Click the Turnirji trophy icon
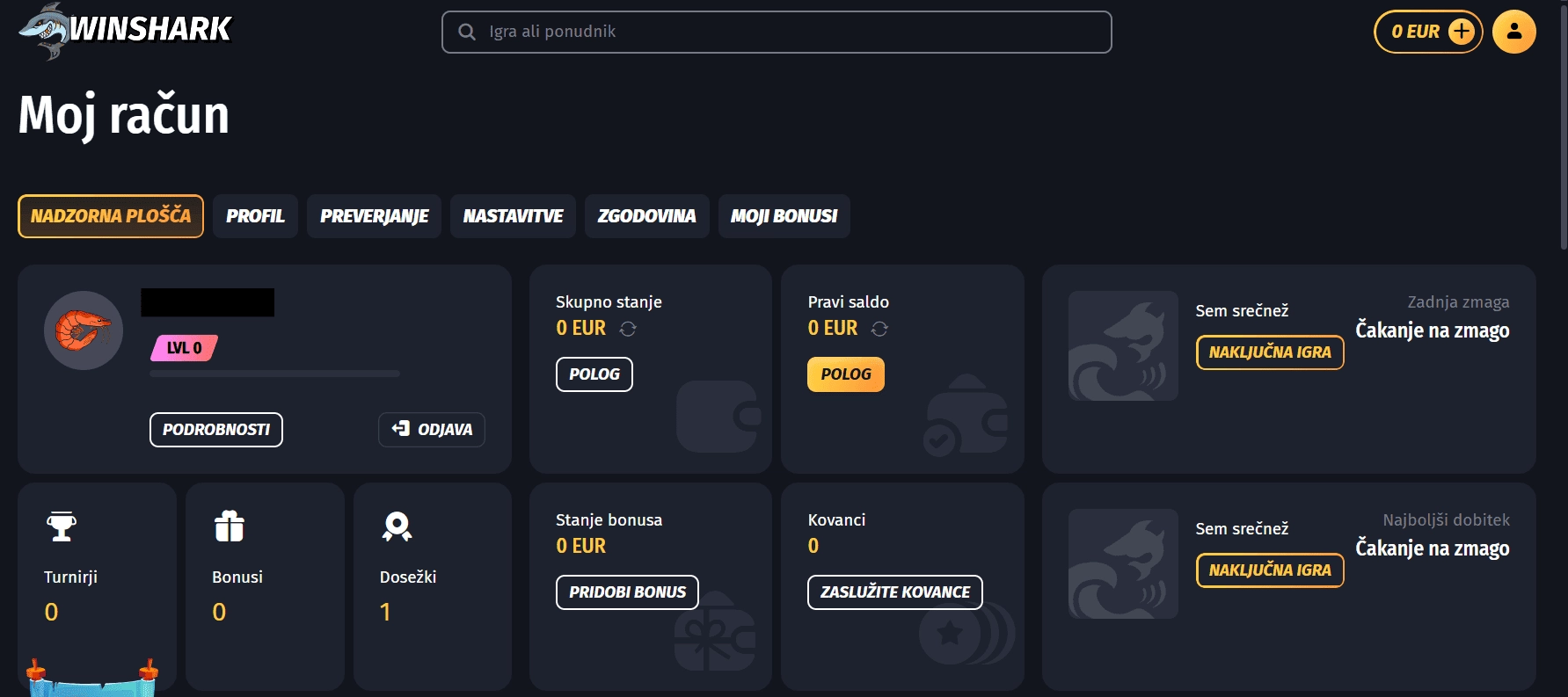The height and width of the screenshot is (697, 1568). [x=62, y=526]
